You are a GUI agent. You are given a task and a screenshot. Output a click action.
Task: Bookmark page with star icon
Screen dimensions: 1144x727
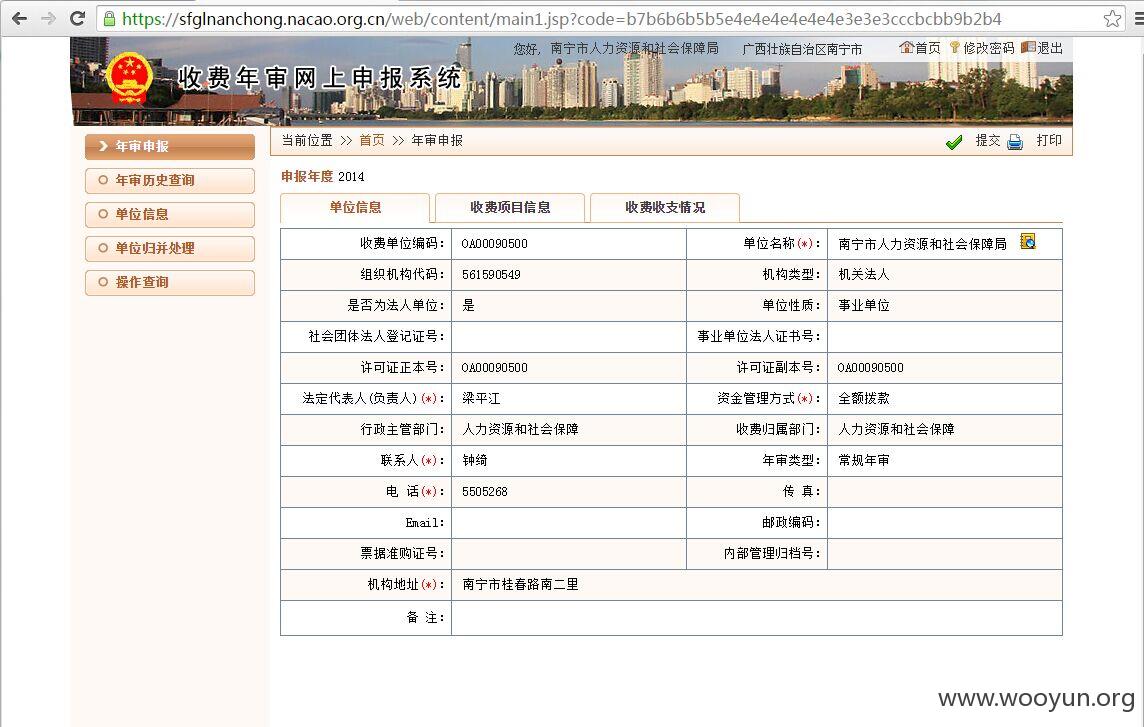point(1112,18)
